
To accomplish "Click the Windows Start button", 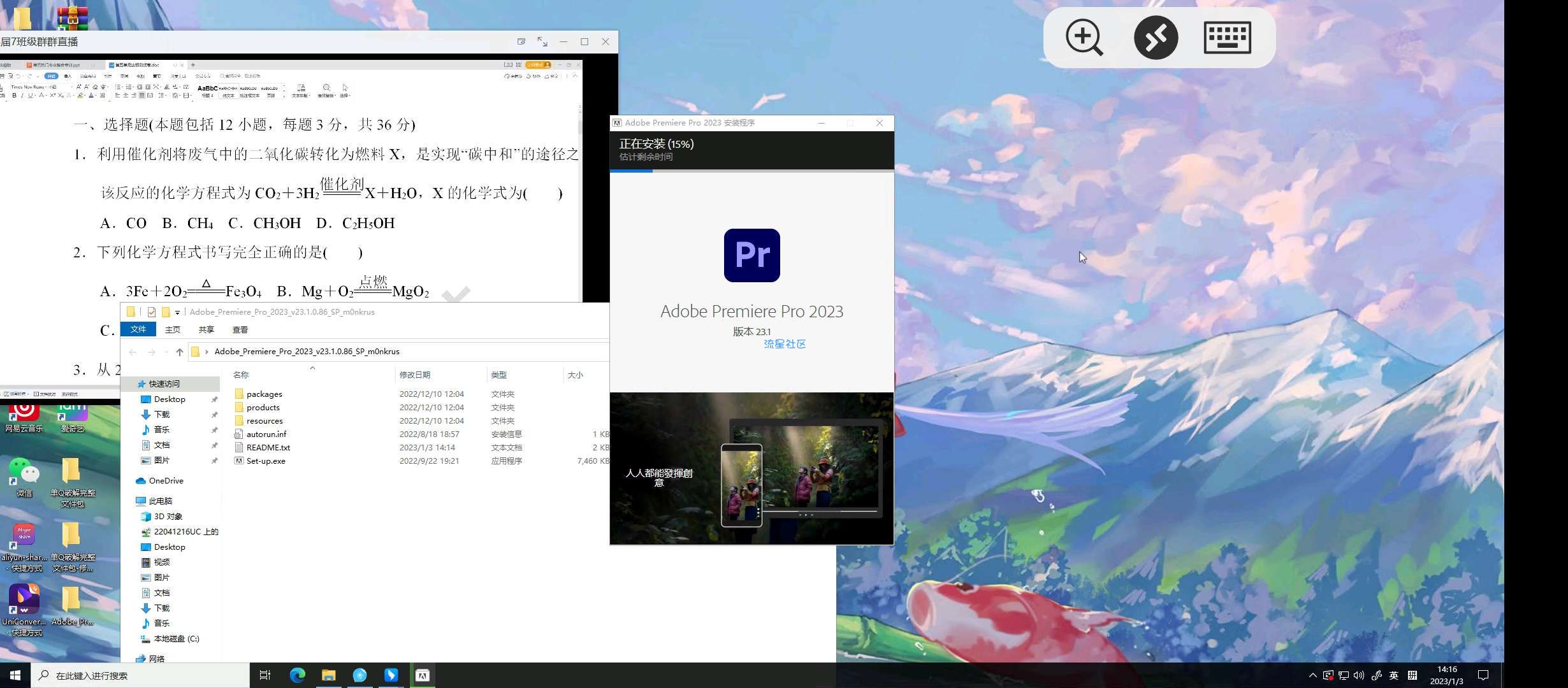I will [x=15, y=675].
